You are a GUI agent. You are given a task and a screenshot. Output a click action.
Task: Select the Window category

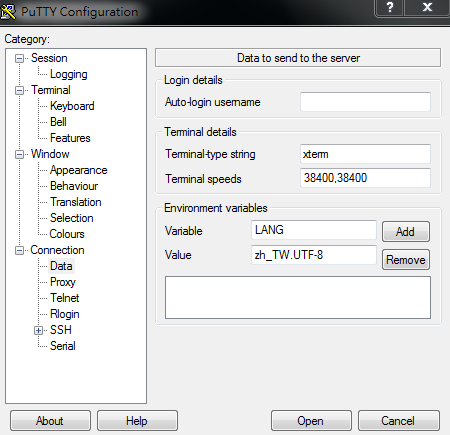[x=50, y=154]
